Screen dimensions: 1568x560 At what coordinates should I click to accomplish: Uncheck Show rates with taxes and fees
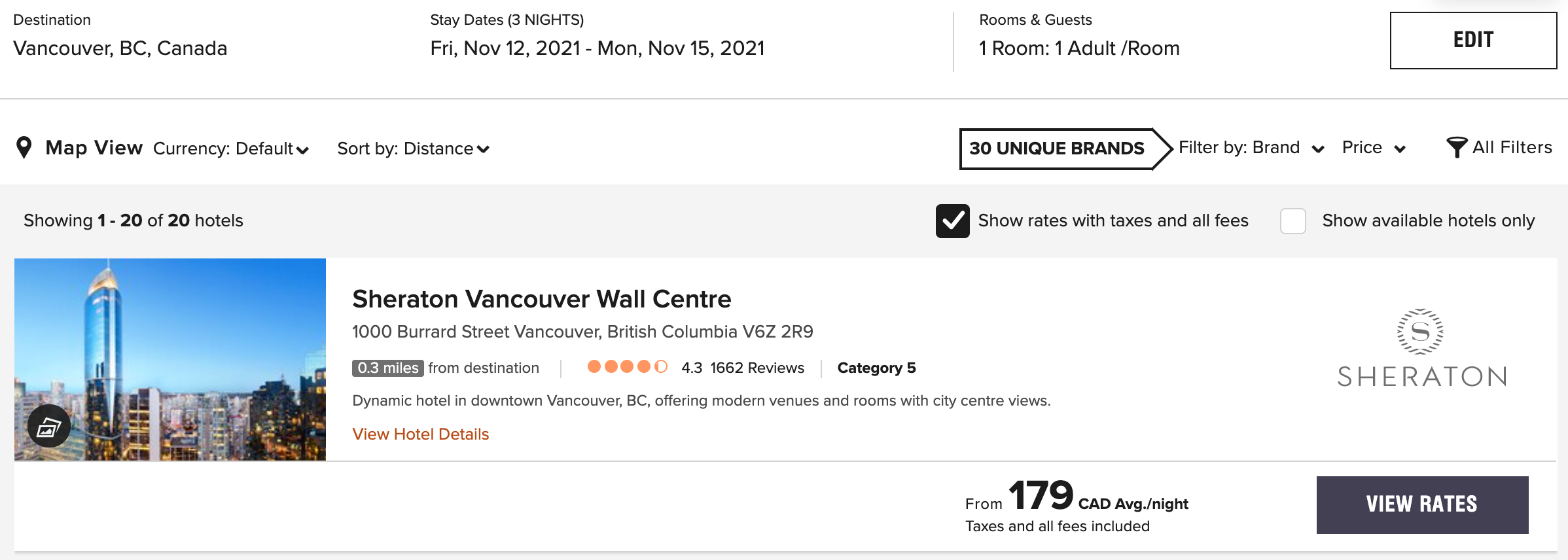click(x=952, y=221)
